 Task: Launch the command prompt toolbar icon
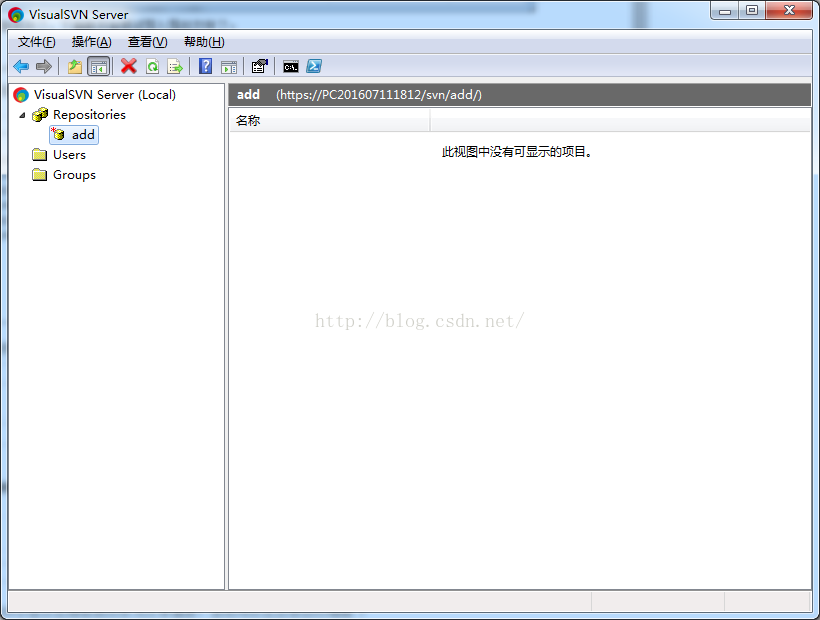291,67
